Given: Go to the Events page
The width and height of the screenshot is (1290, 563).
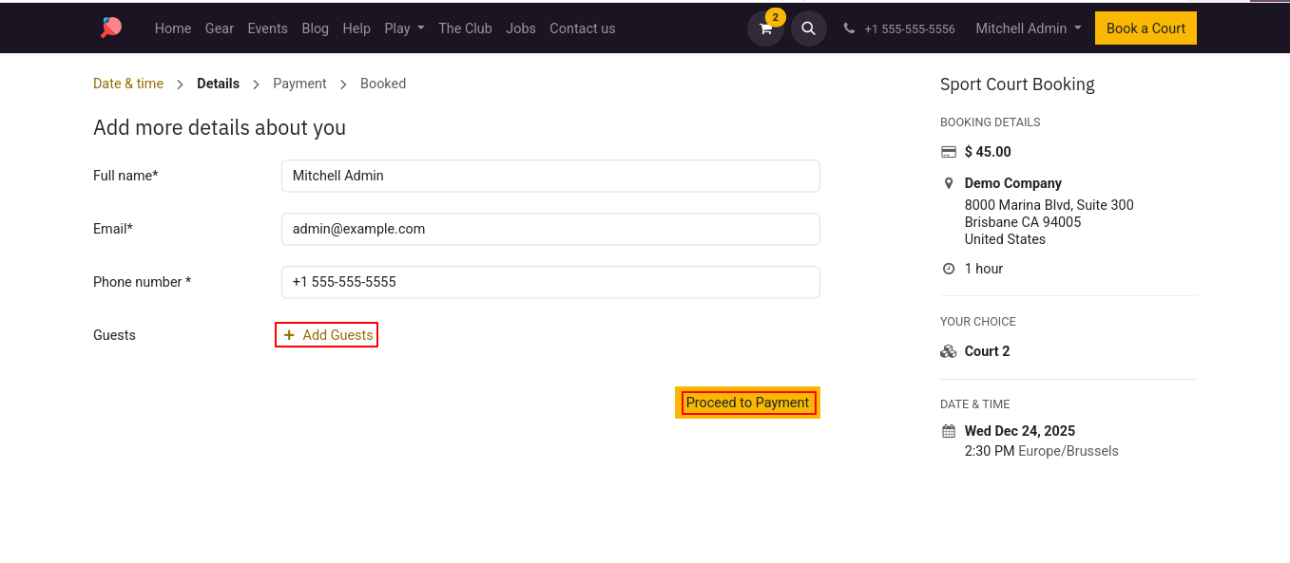Looking at the screenshot, I should 267,28.
